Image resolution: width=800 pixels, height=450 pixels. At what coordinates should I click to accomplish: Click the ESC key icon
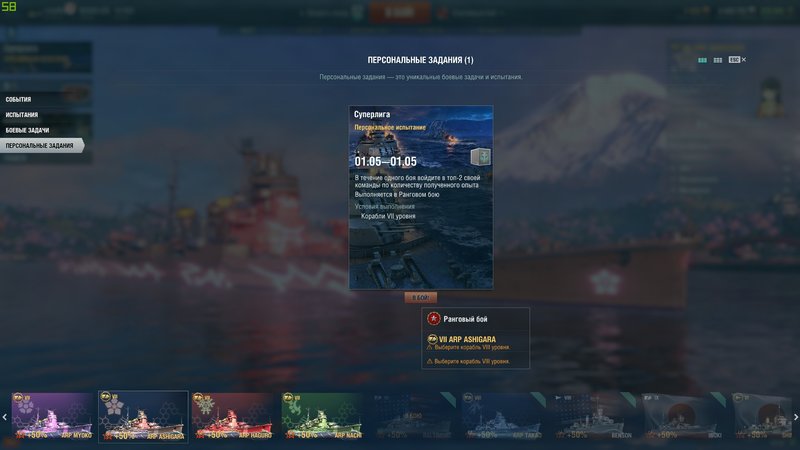pyautogui.click(x=734, y=60)
